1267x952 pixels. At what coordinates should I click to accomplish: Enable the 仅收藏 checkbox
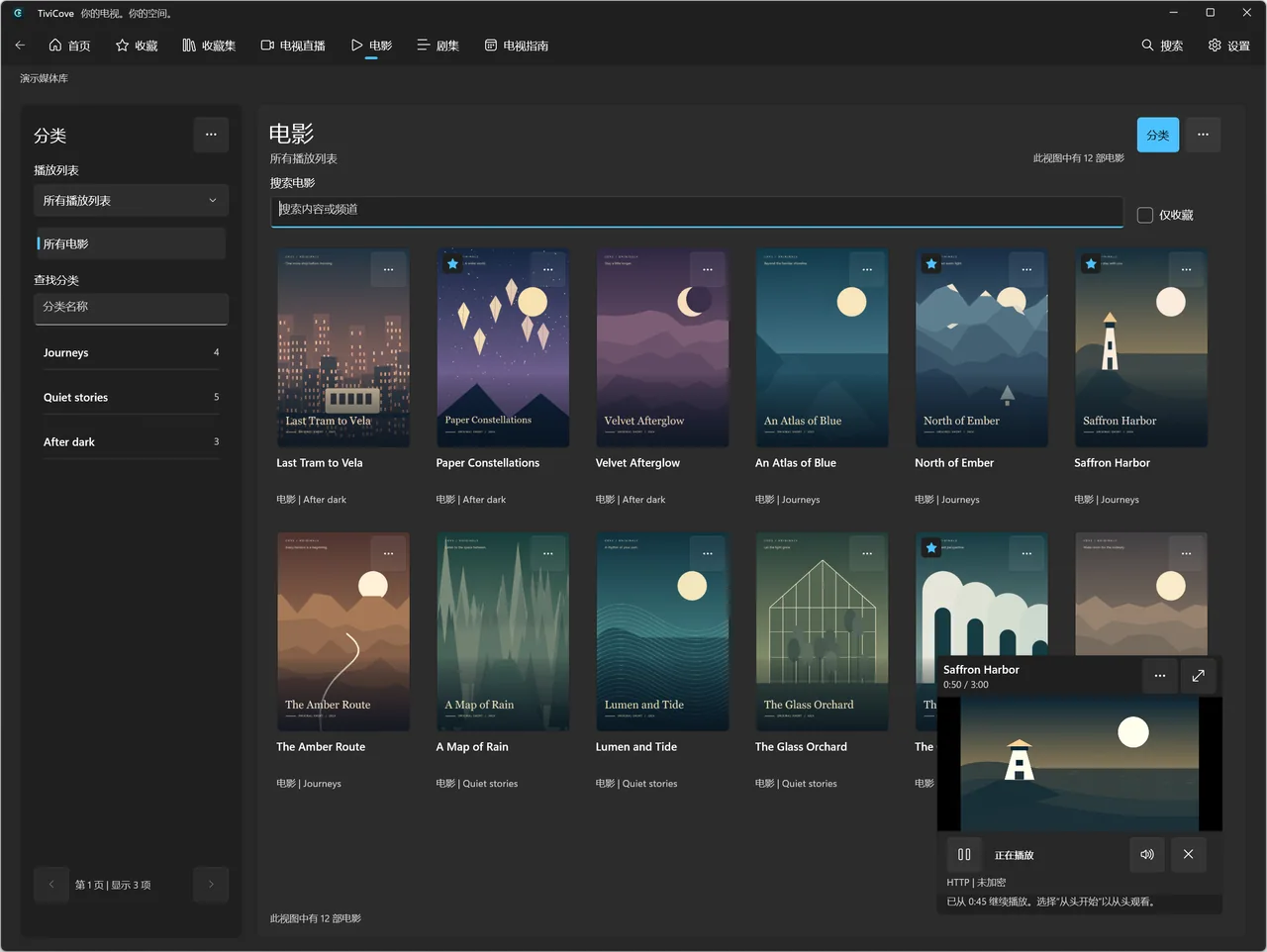click(x=1145, y=215)
